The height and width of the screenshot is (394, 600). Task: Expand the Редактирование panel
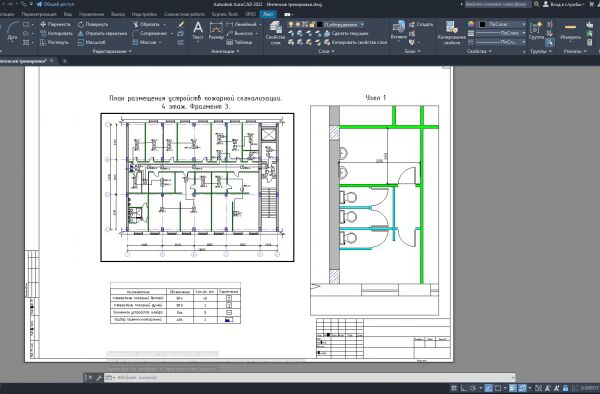click(112, 51)
